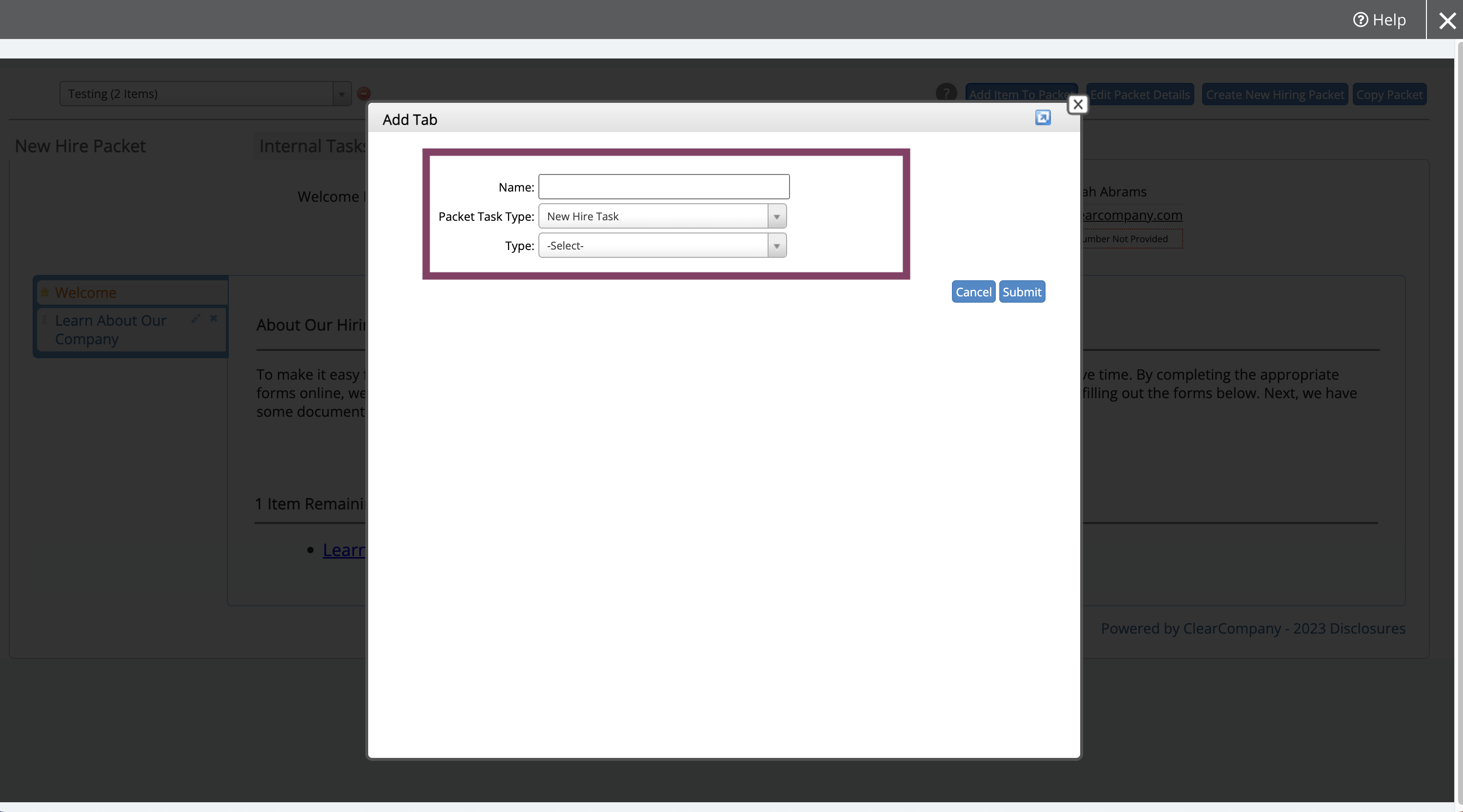Viewport: 1463px width, 812px height.
Task: Click the pencil edit icon on Learn About Our Company
Action: click(196, 318)
